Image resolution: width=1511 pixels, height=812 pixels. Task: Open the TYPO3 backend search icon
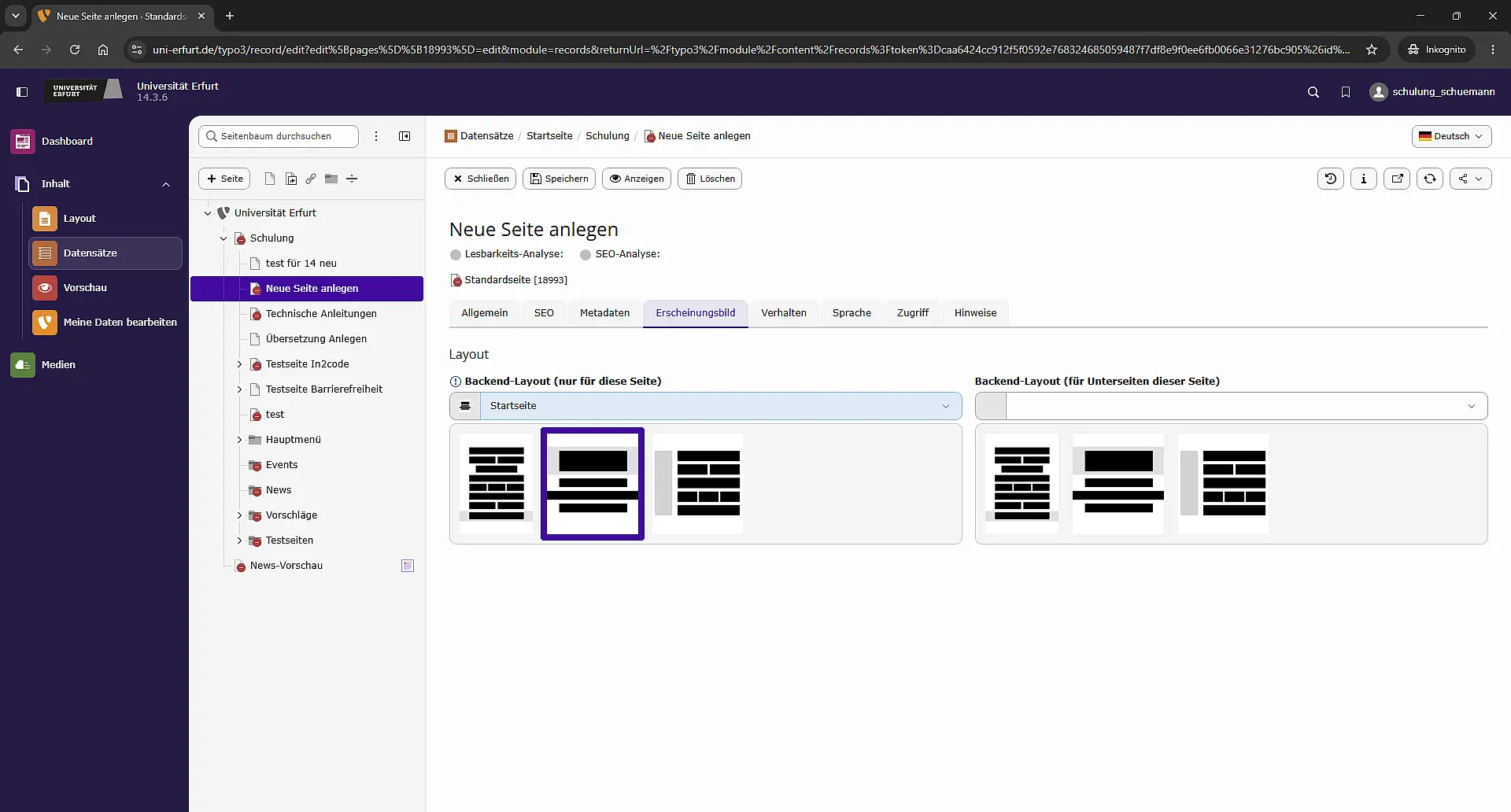(1313, 92)
